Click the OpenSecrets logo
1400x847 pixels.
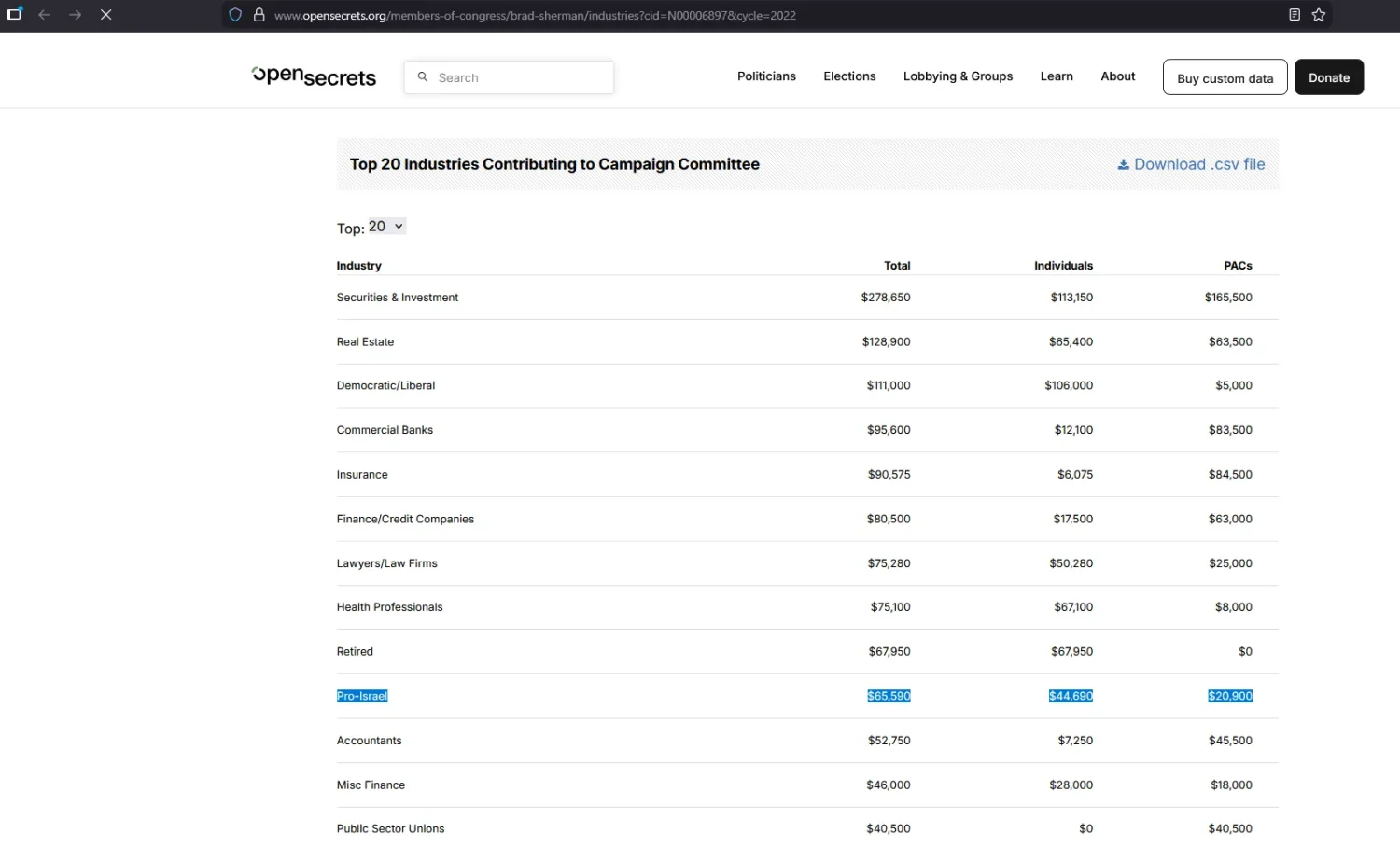314,76
